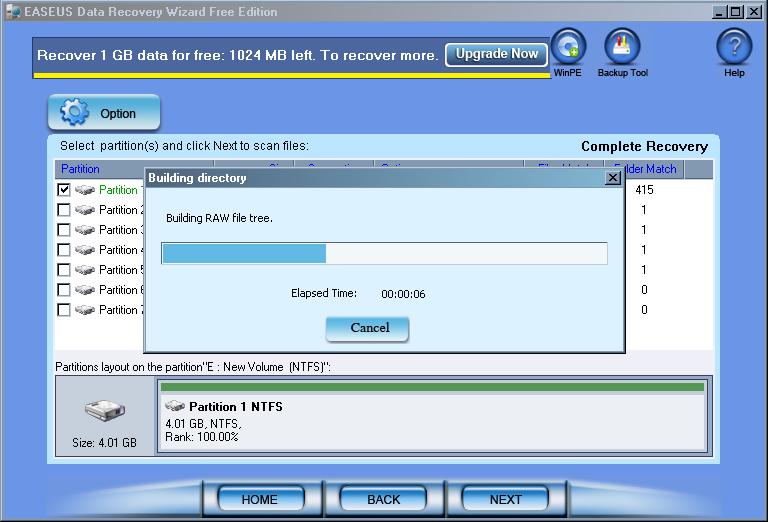Click the disk icon in Partition 4 row
This screenshot has height=522, width=768.
85,250
